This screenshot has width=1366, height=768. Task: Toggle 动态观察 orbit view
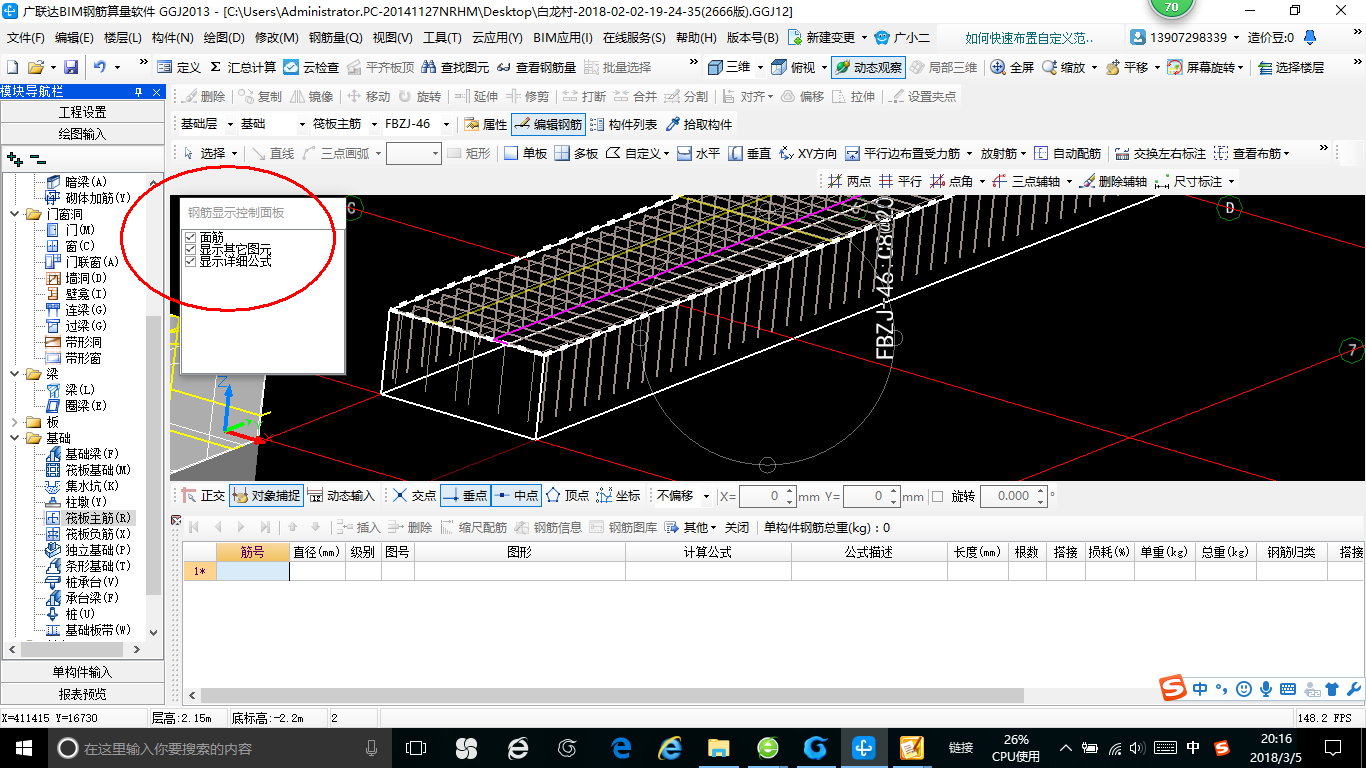pyautogui.click(x=868, y=67)
